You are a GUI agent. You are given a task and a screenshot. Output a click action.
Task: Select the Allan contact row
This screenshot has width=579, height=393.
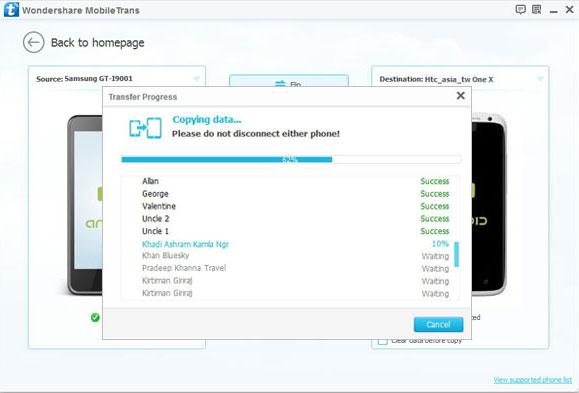pyautogui.click(x=290, y=181)
